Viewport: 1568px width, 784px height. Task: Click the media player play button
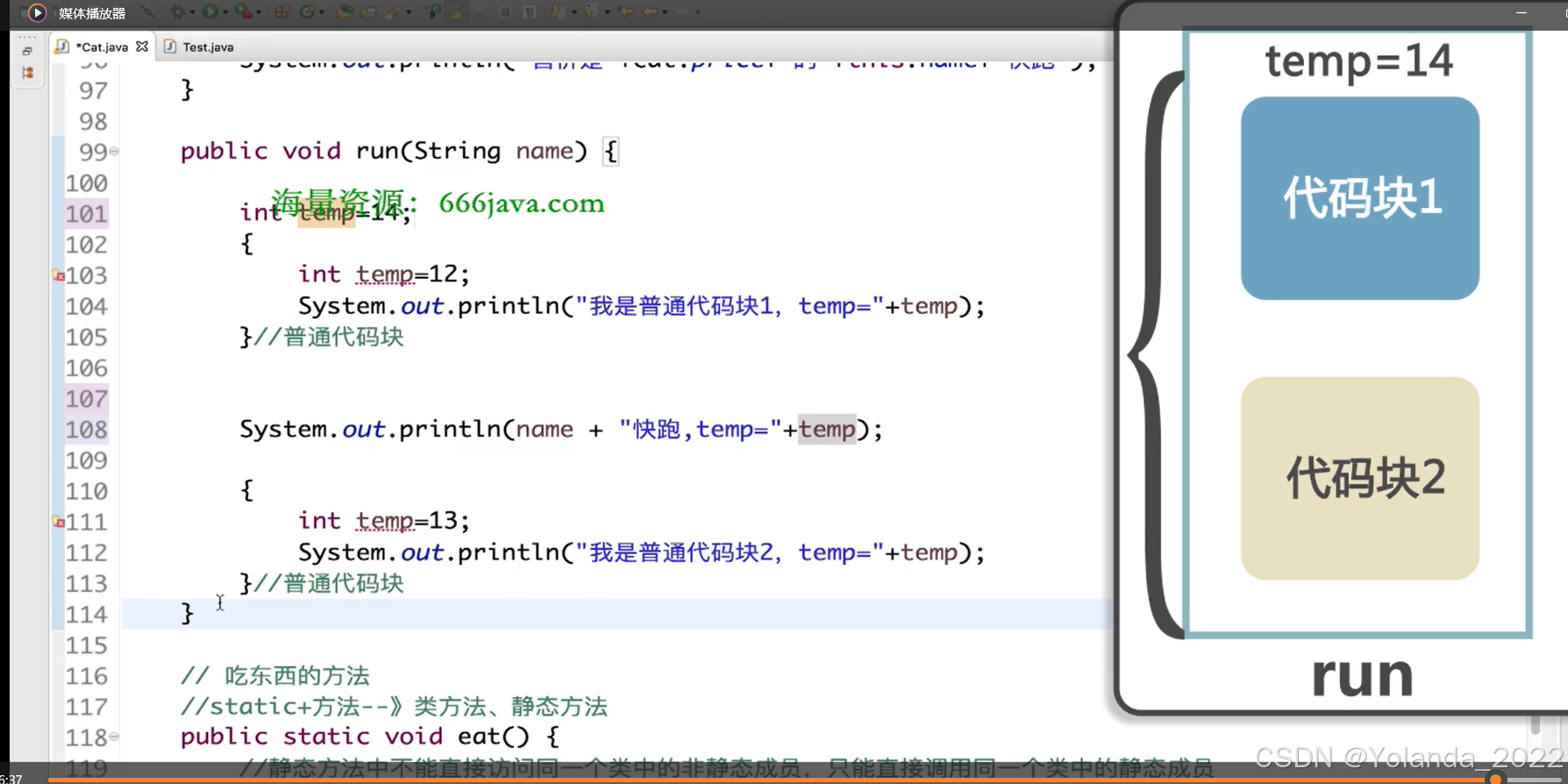tap(37, 12)
